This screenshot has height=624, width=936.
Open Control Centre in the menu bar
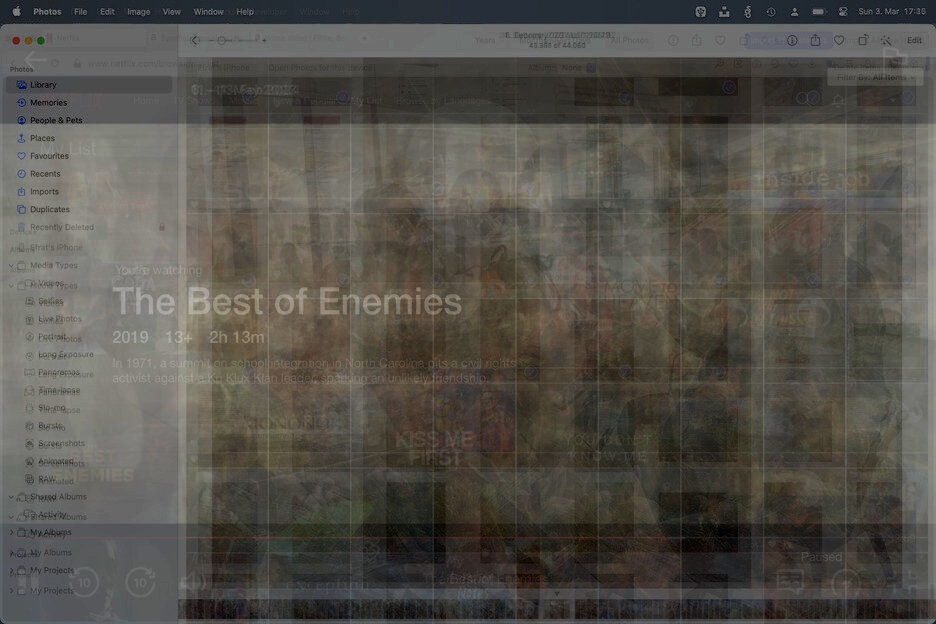[x=842, y=11]
